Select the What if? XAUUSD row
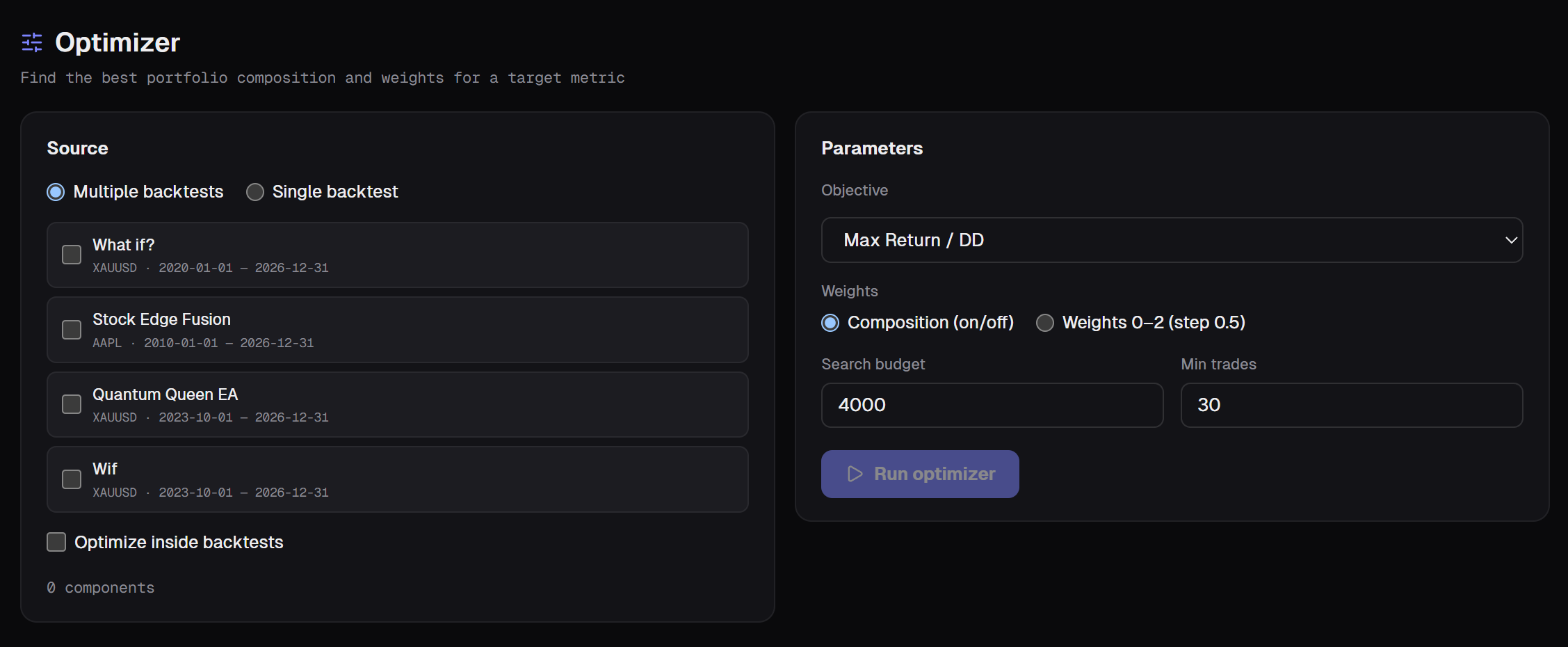 [398, 255]
